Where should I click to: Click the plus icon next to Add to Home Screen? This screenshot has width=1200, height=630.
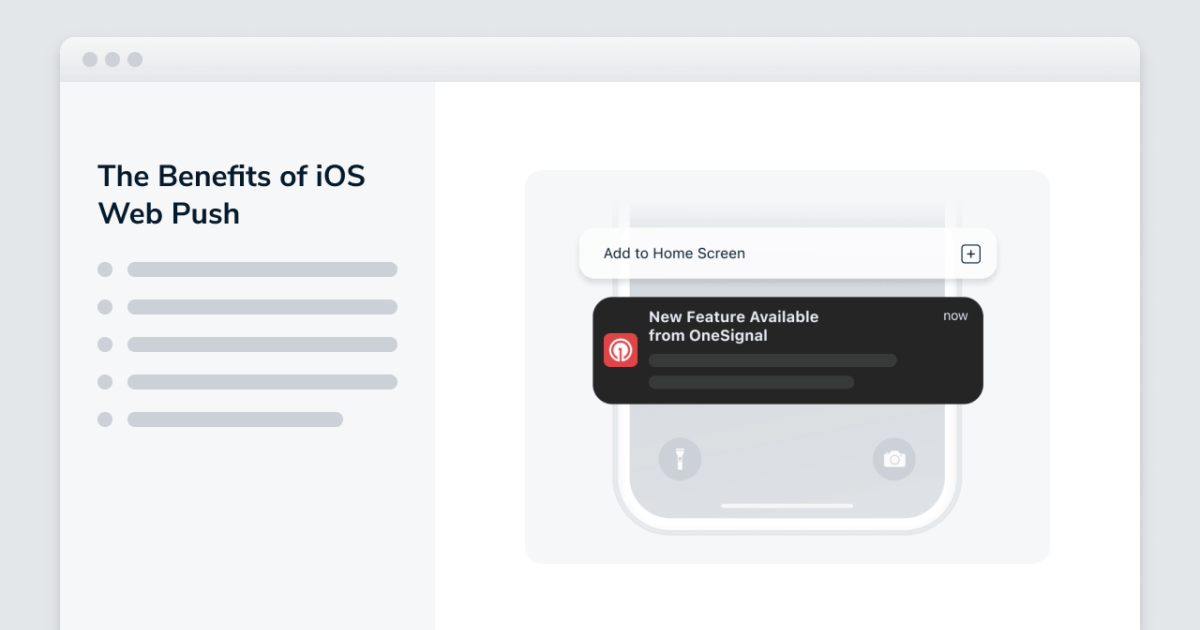(970, 253)
